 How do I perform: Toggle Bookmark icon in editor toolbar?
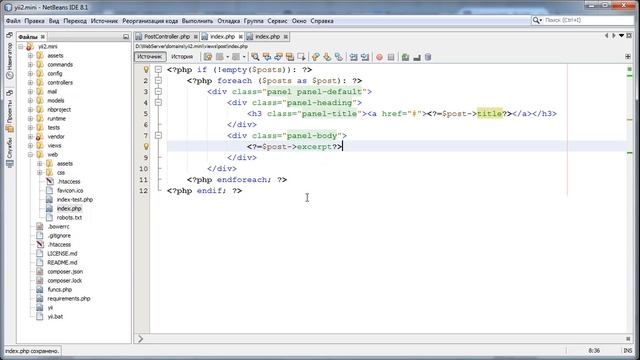click(338, 57)
